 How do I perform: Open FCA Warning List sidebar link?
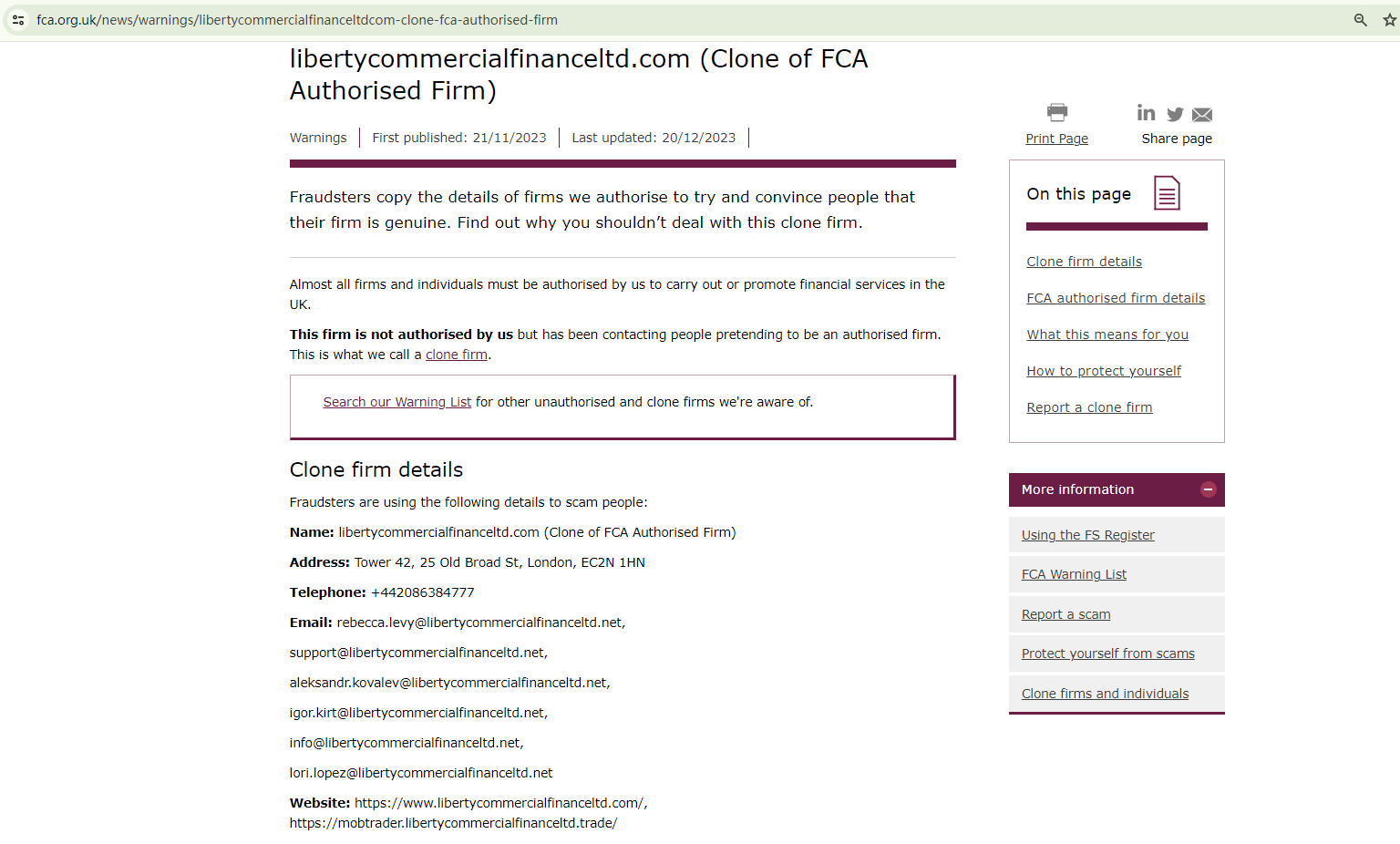1074,574
